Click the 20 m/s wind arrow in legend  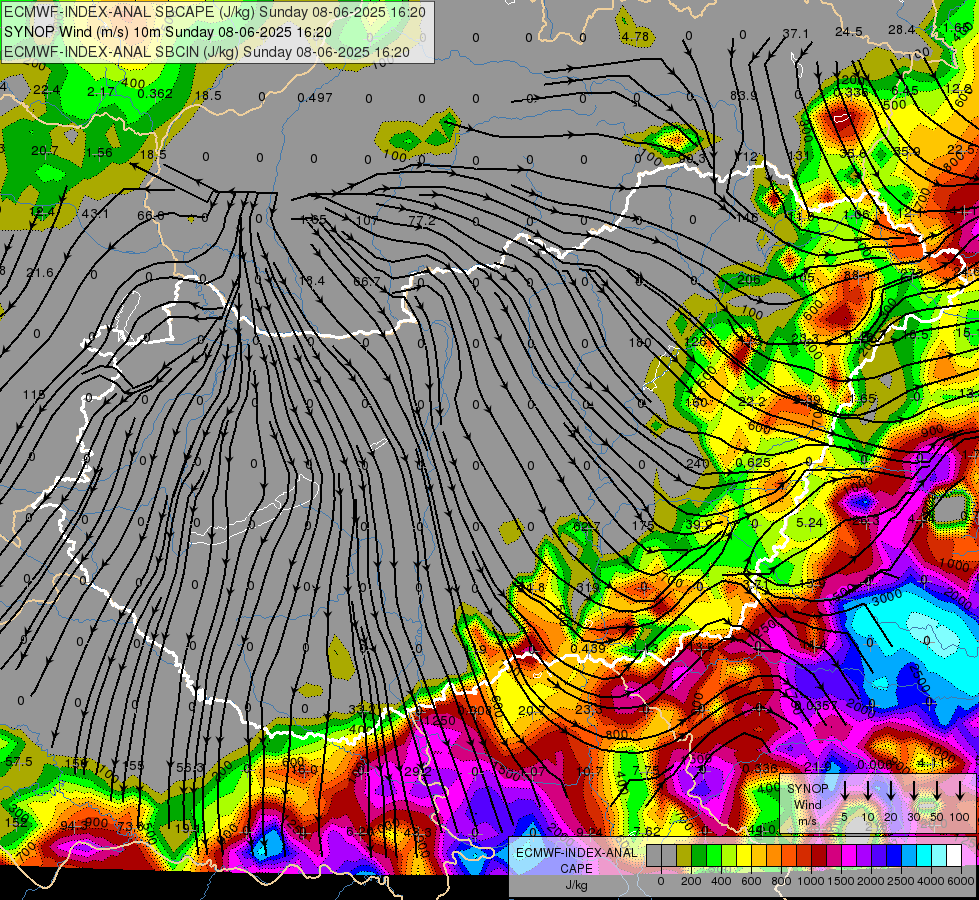pos(891,791)
